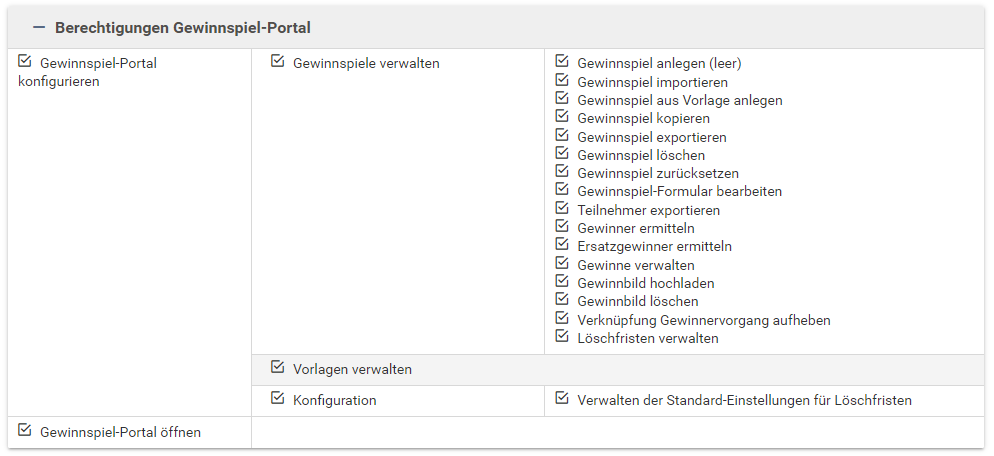994x456 pixels.
Task: Toggle Verknüpfung Gewinnervorgang aufheben checkbox
Action: click(562, 319)
